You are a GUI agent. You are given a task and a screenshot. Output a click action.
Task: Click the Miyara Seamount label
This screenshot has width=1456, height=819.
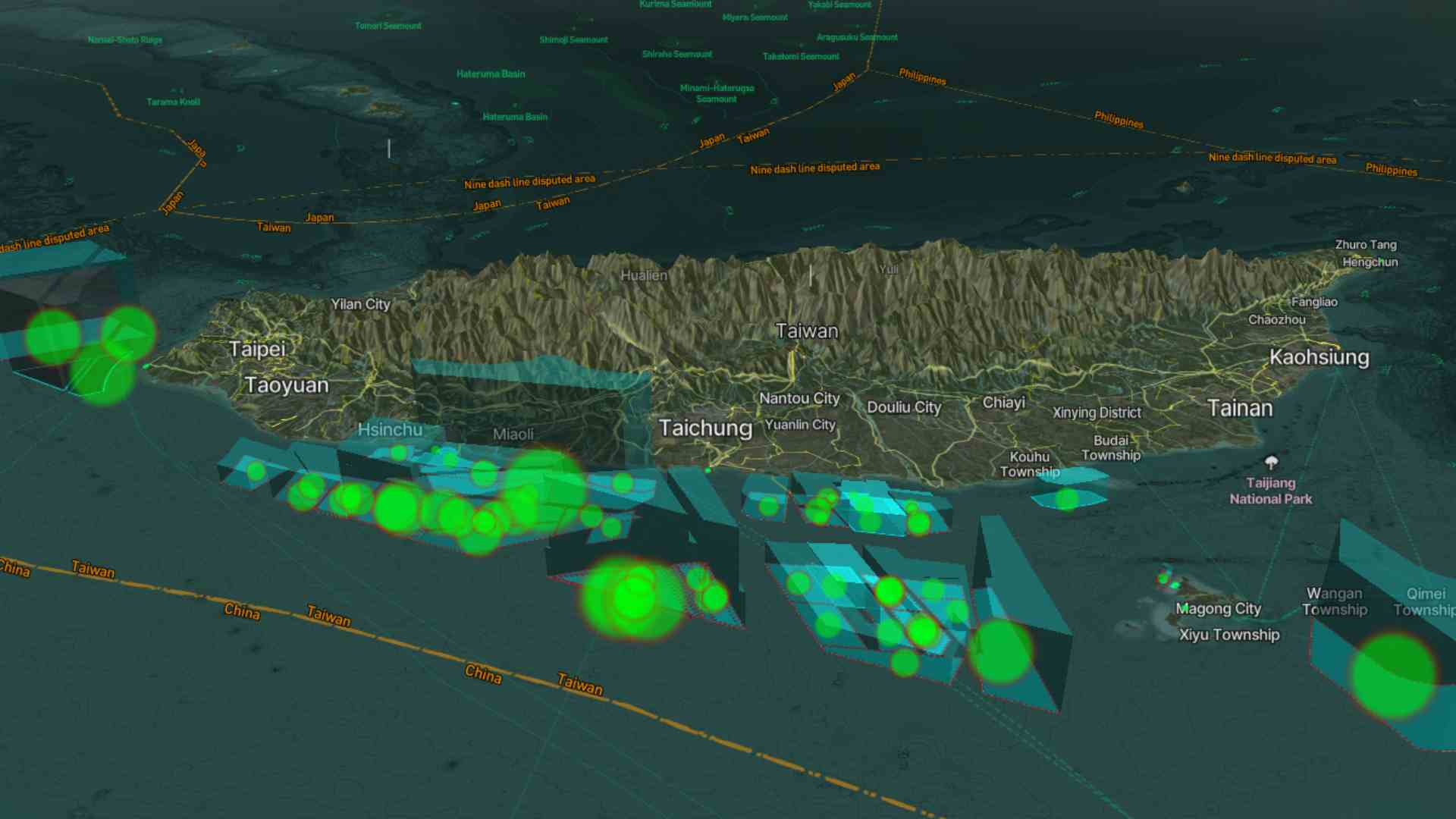755,17
